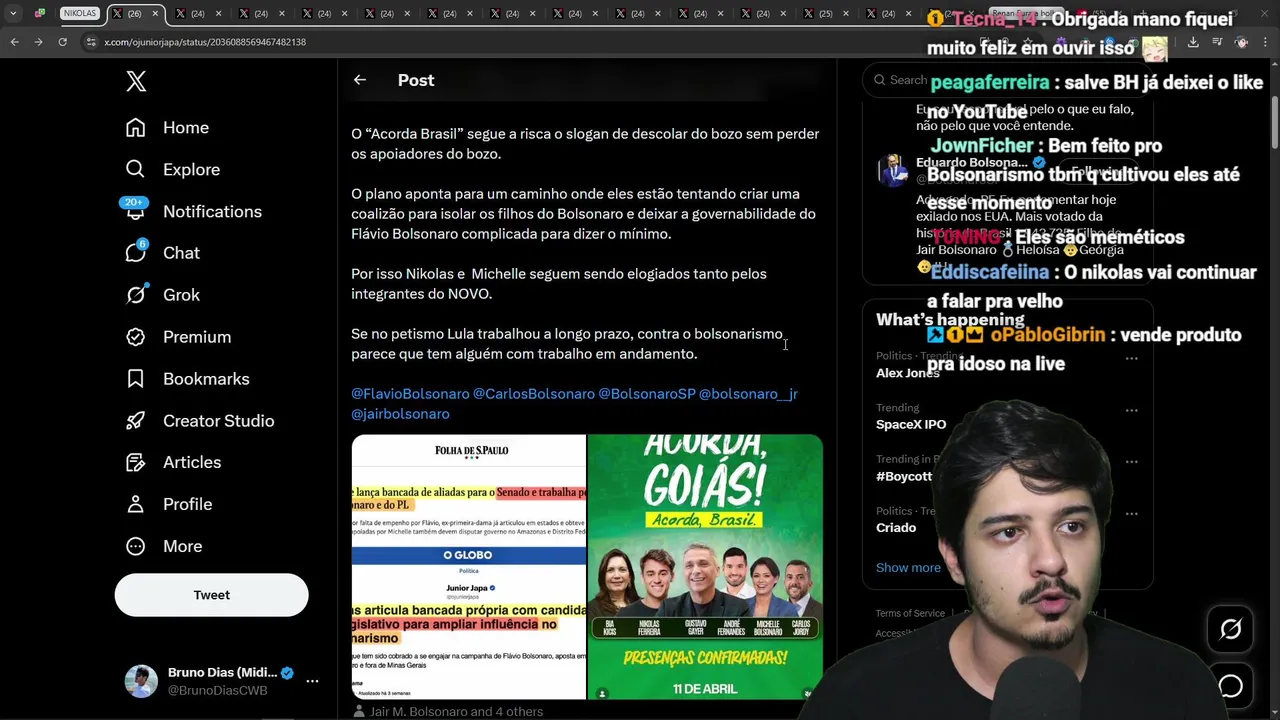The image size is (1280, 720).
Task: Reload the page with the refresh button
Action: (62, 42)
